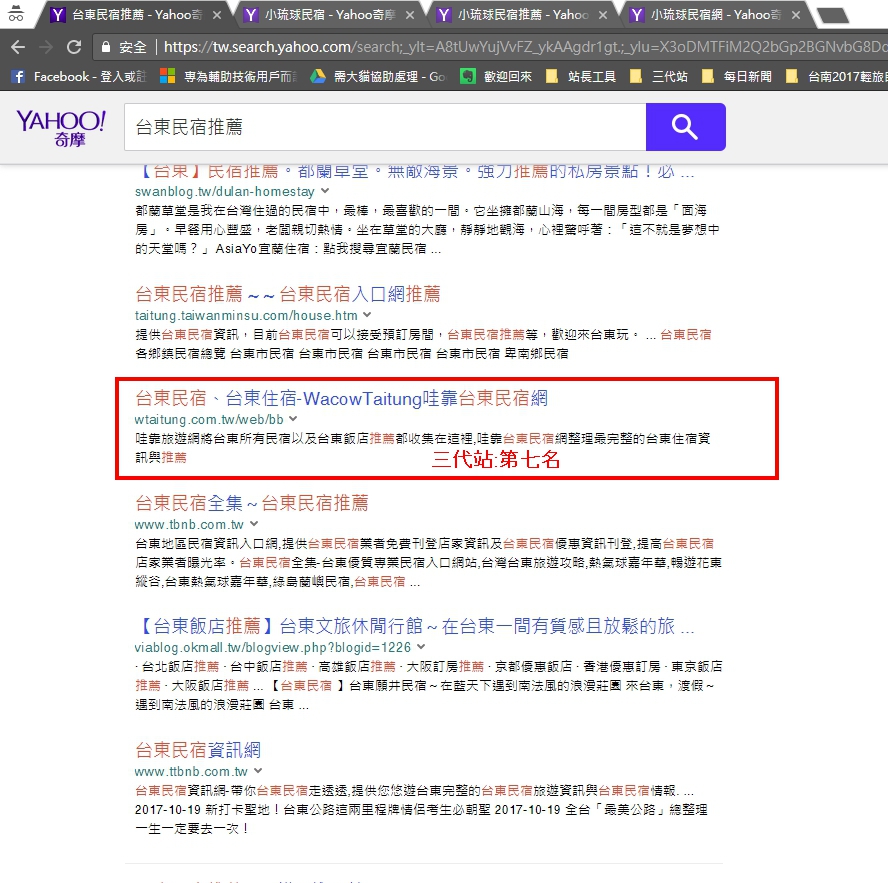Expand dropdown next to www.ttbnb.com.tw
This screenshot has height=883, width=888.
tap(258, 770)
